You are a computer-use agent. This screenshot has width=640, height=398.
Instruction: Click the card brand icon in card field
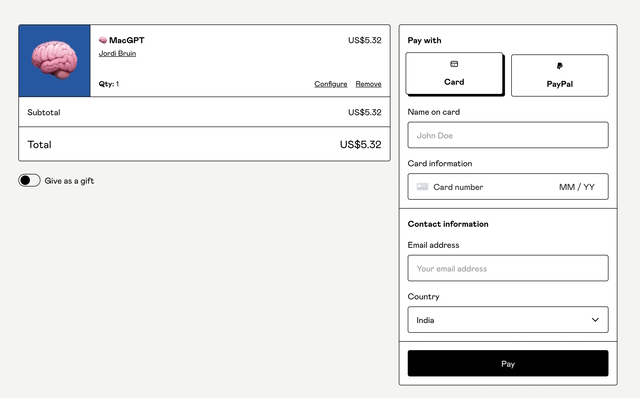coord(422,187)
